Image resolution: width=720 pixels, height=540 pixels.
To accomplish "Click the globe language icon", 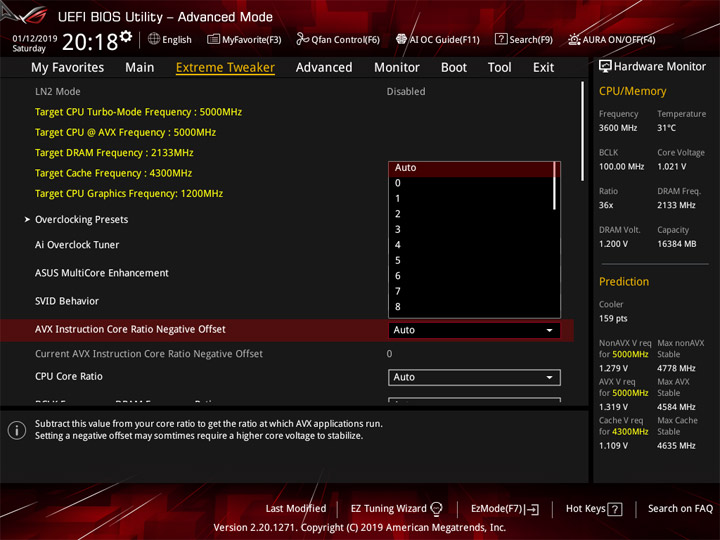I will 154,39.
